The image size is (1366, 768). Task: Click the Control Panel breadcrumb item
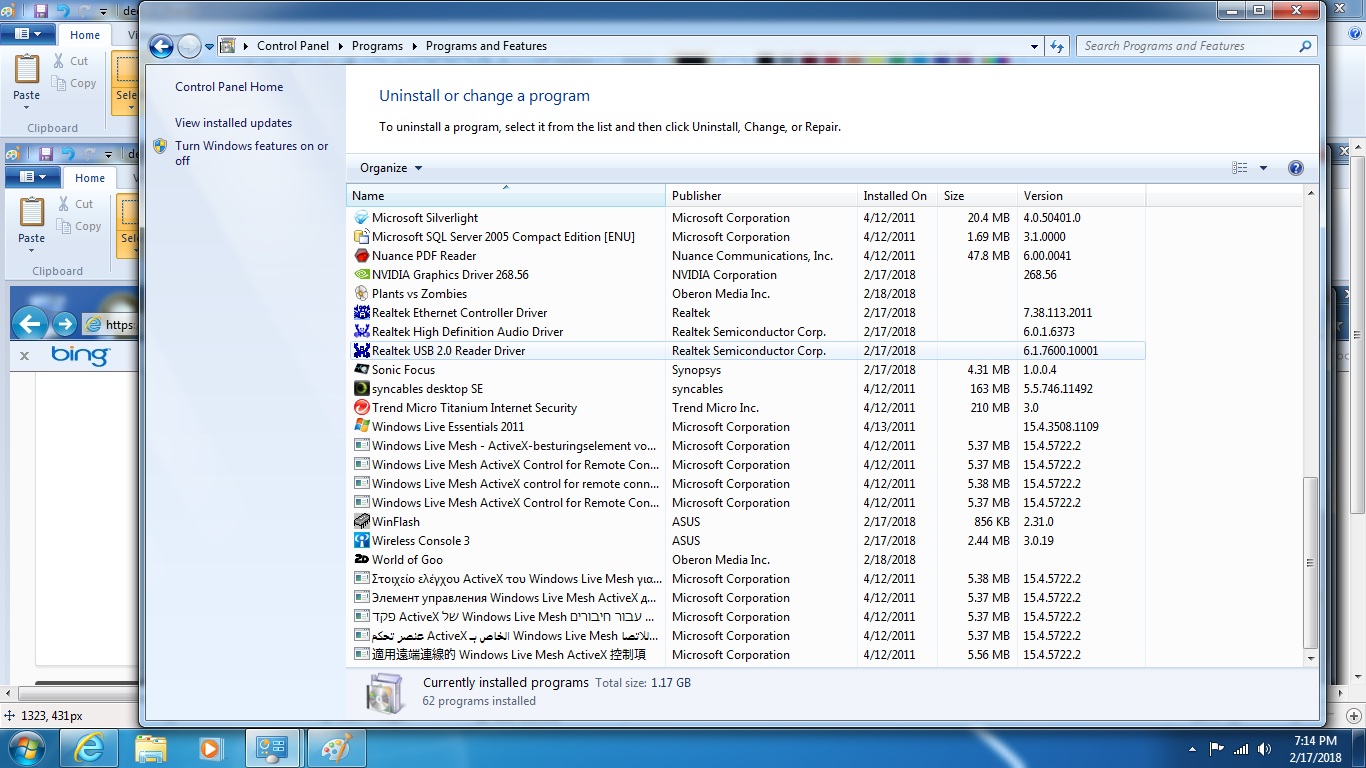click(x=292, y=46)
